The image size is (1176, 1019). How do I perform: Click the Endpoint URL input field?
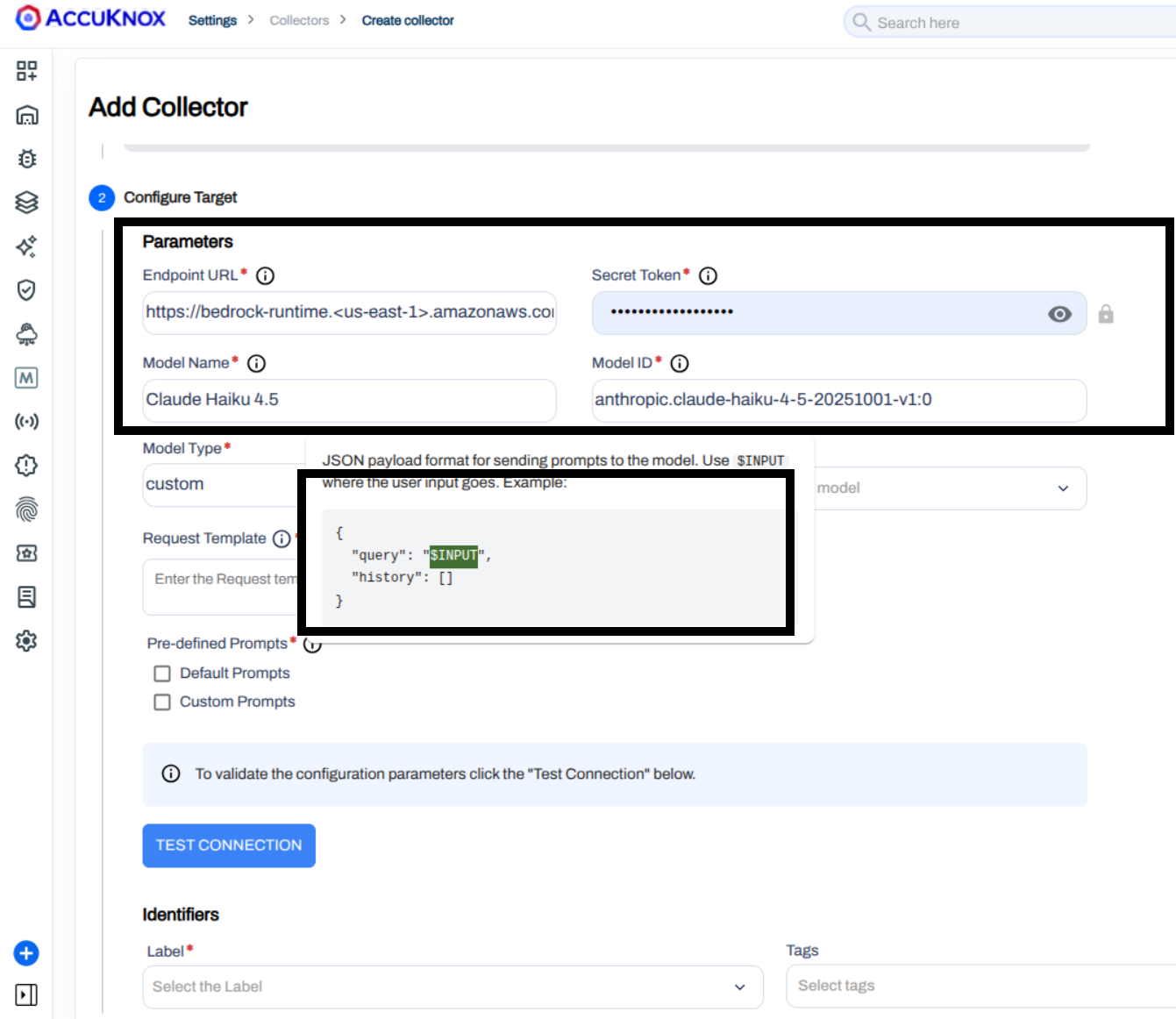point(349,313)
